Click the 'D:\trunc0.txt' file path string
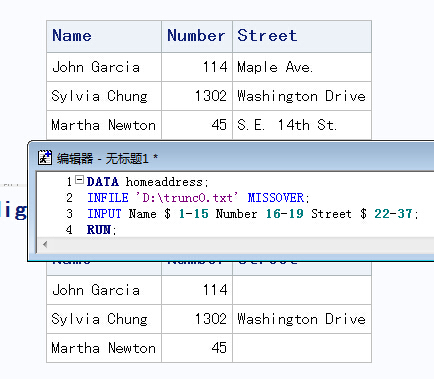 187,198
